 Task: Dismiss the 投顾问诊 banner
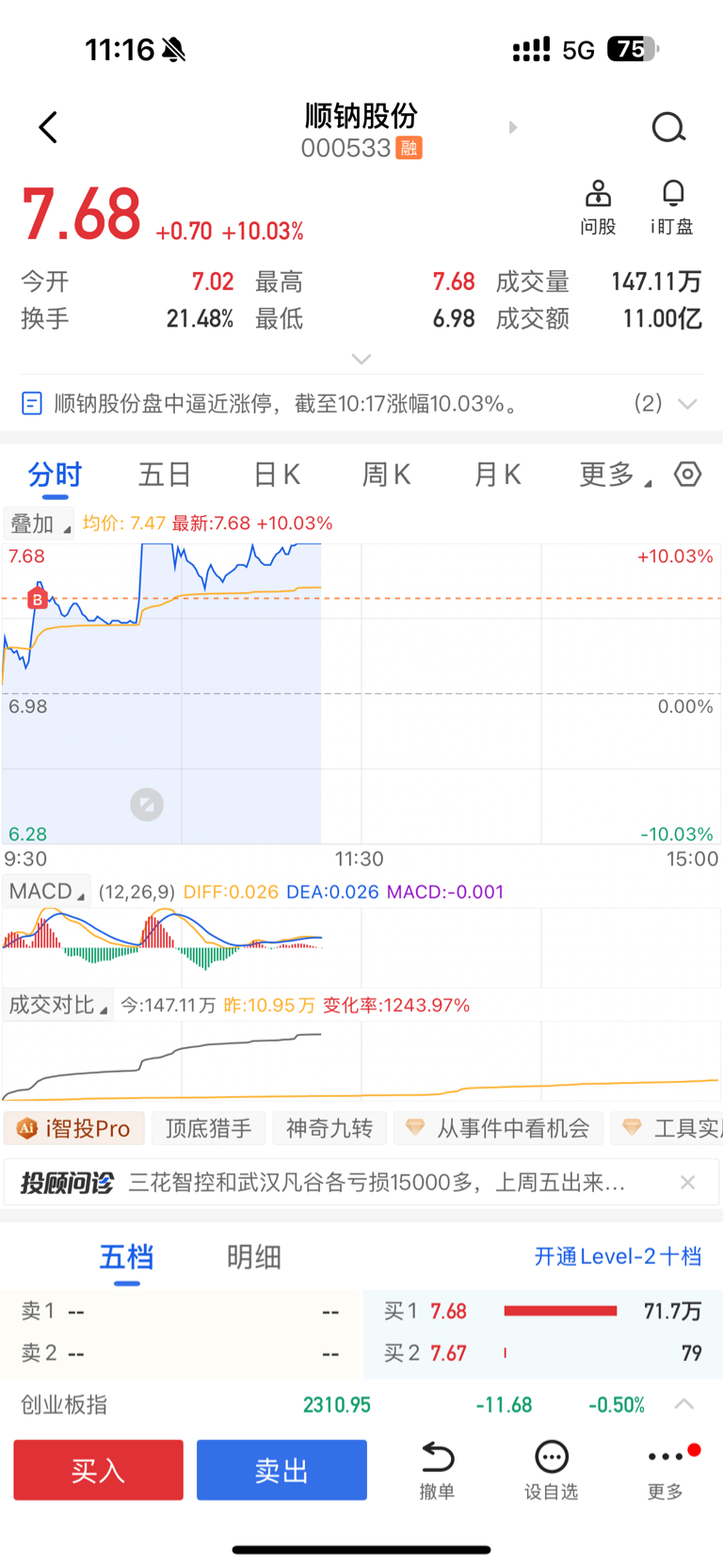pos(688,1182)
